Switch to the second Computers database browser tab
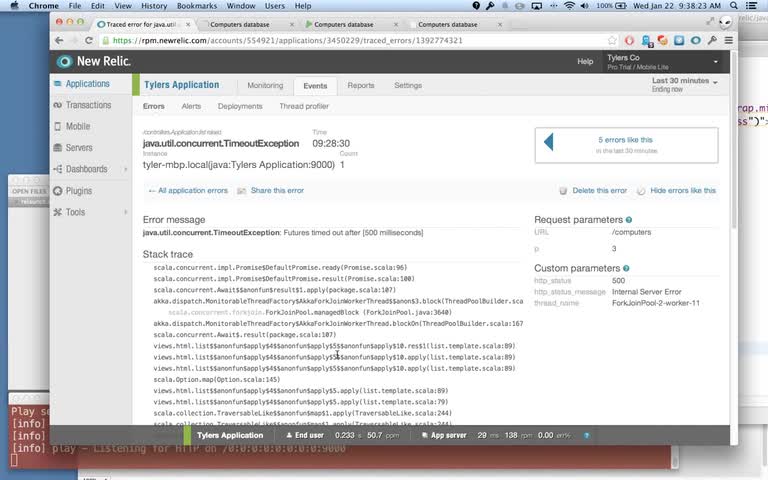 click(343, 24)
